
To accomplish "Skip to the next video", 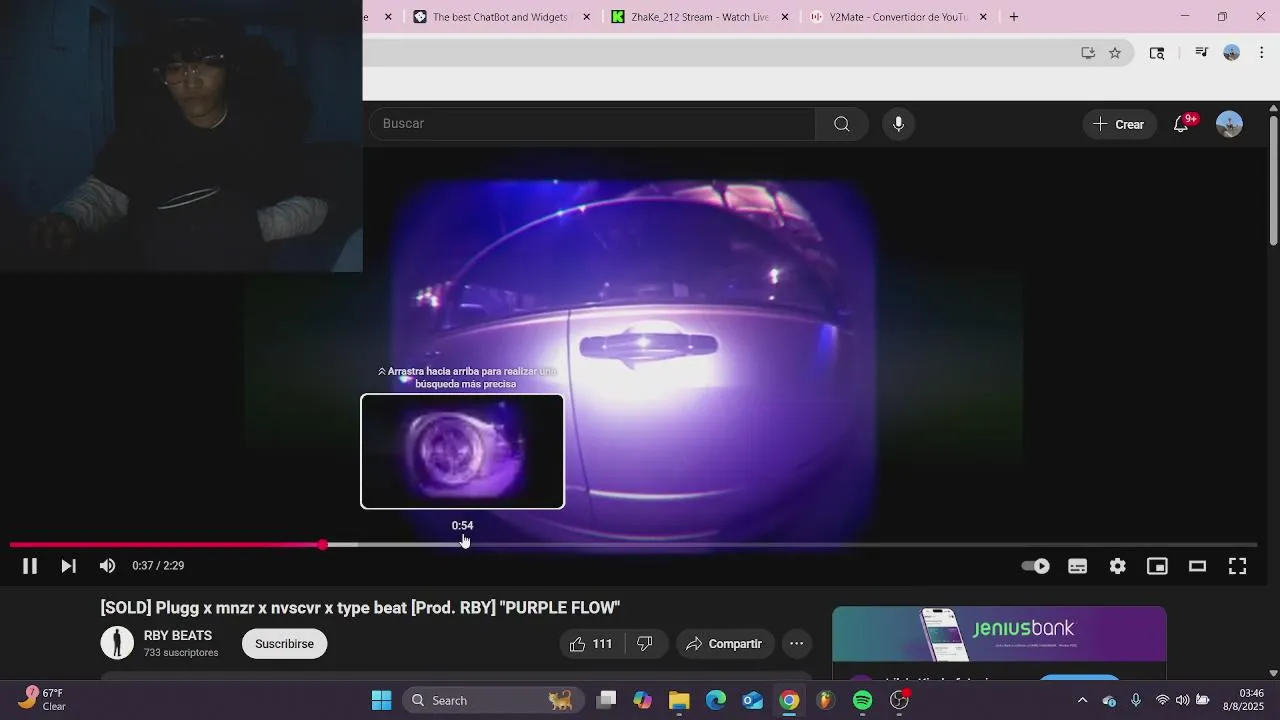I will coord(68,566).
